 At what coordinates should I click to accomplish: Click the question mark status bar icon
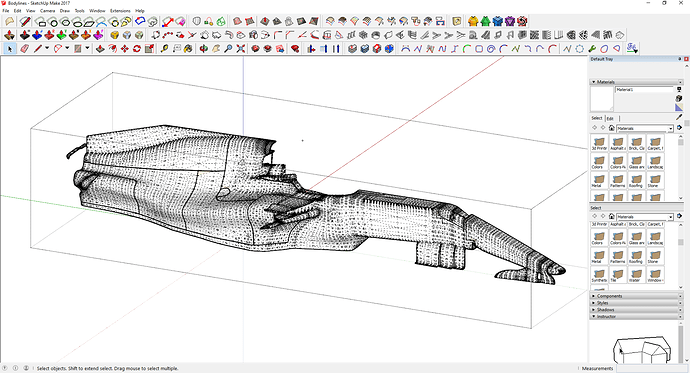click(x=4, y=368)
